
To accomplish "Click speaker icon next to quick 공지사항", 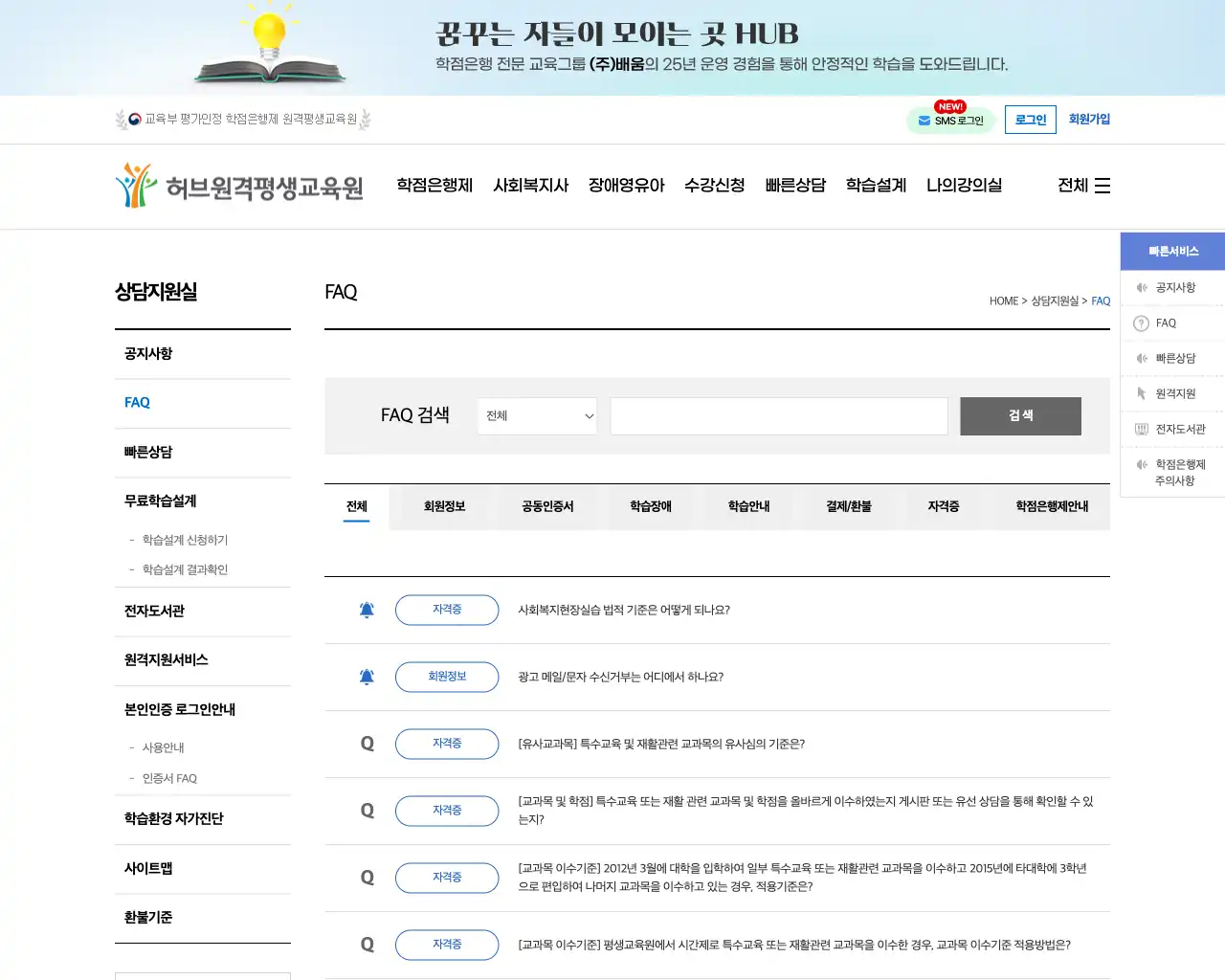I will coord(1141,287).
